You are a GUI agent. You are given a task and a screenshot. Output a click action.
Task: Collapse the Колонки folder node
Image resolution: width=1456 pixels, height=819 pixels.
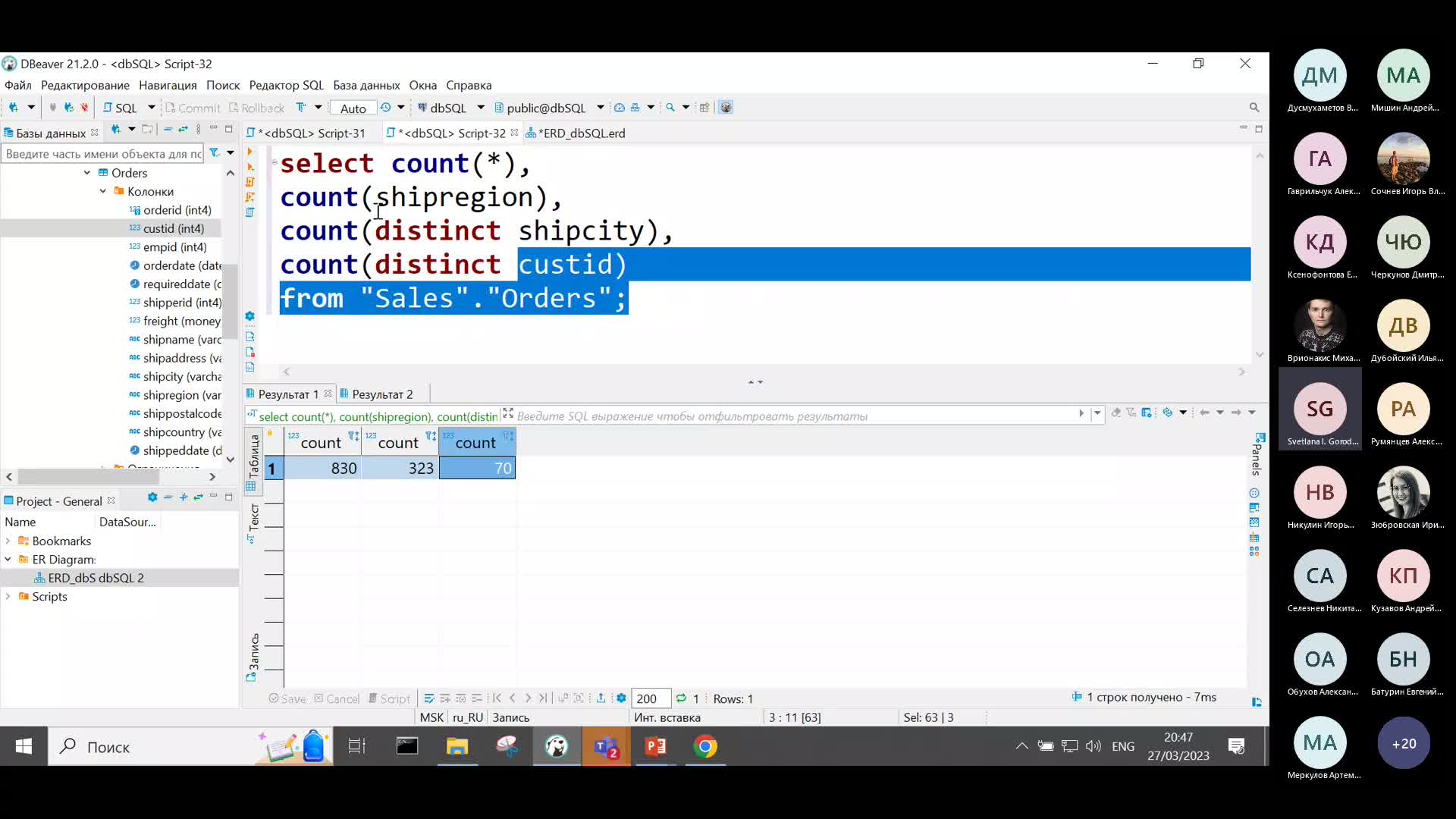(103, 191)
